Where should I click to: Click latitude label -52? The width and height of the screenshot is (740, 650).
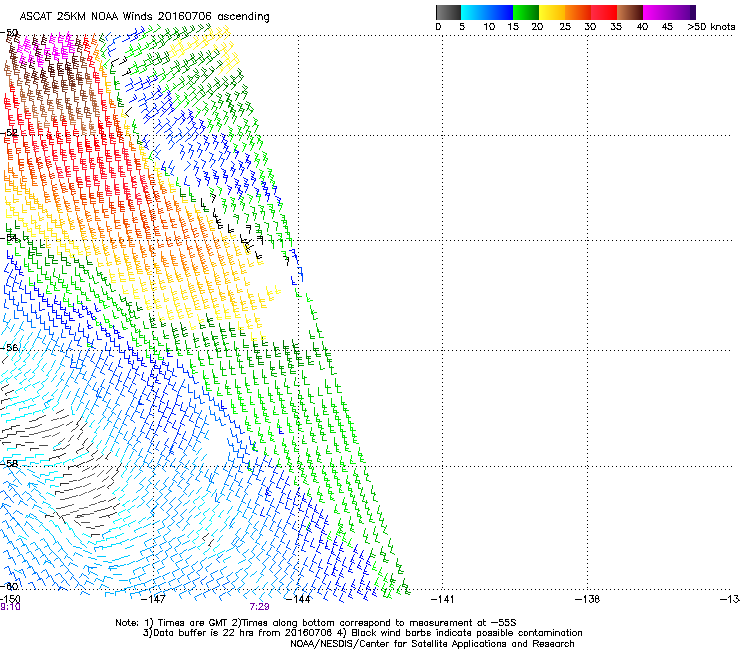(x=9, y=133)
